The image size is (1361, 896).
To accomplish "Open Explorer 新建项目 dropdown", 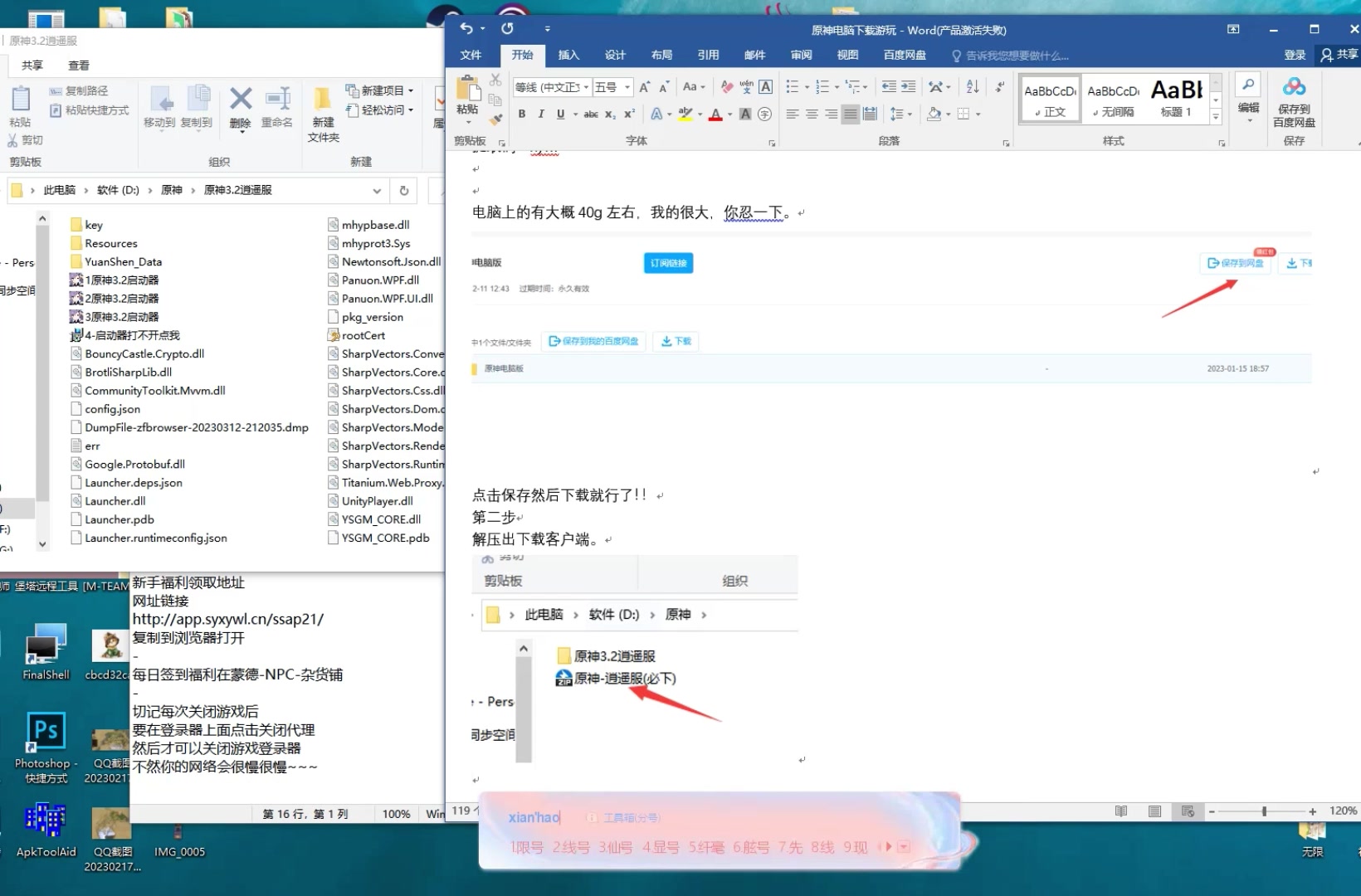I will pyautogui.click(x=379, y=90).
